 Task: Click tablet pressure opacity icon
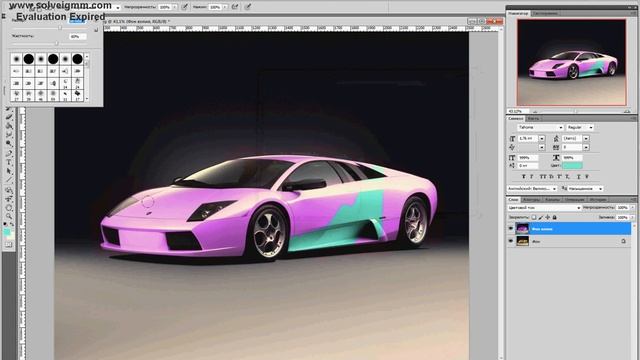click(185, 7)
